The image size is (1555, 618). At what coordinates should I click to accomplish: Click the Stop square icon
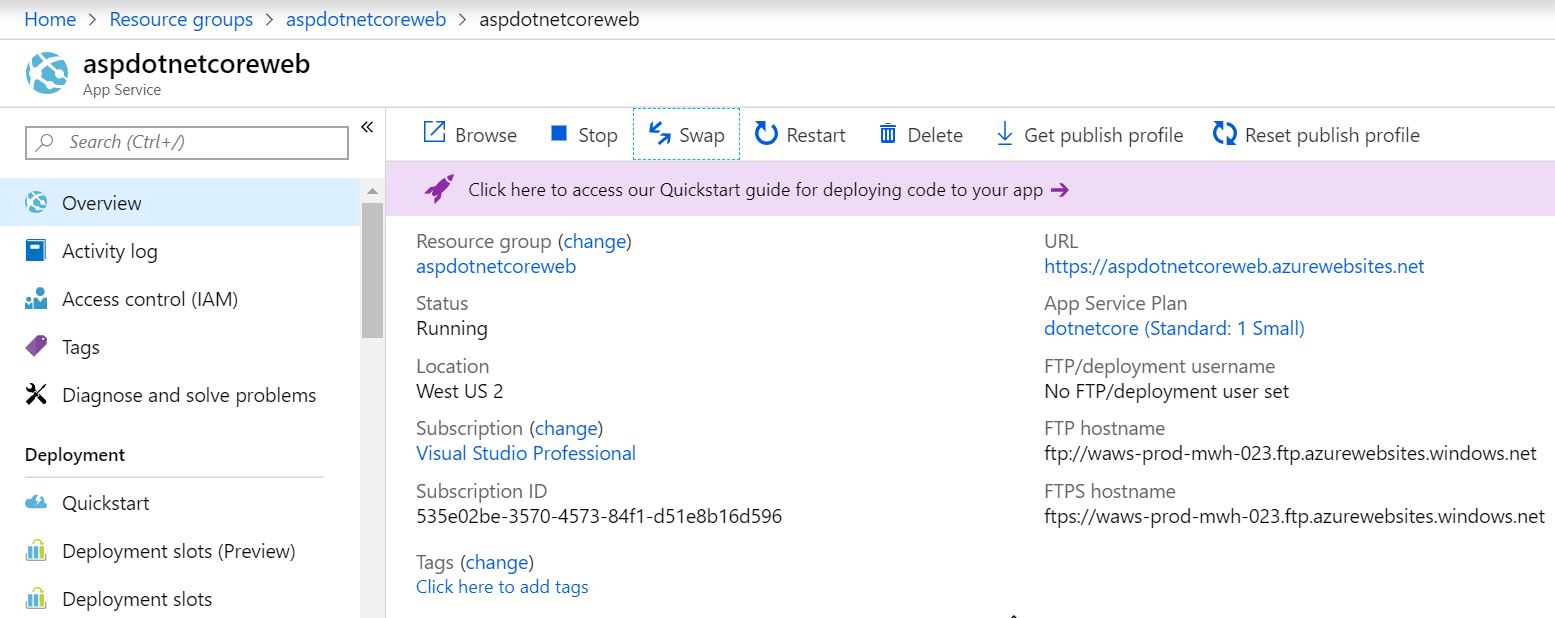(x=559, y=133)
